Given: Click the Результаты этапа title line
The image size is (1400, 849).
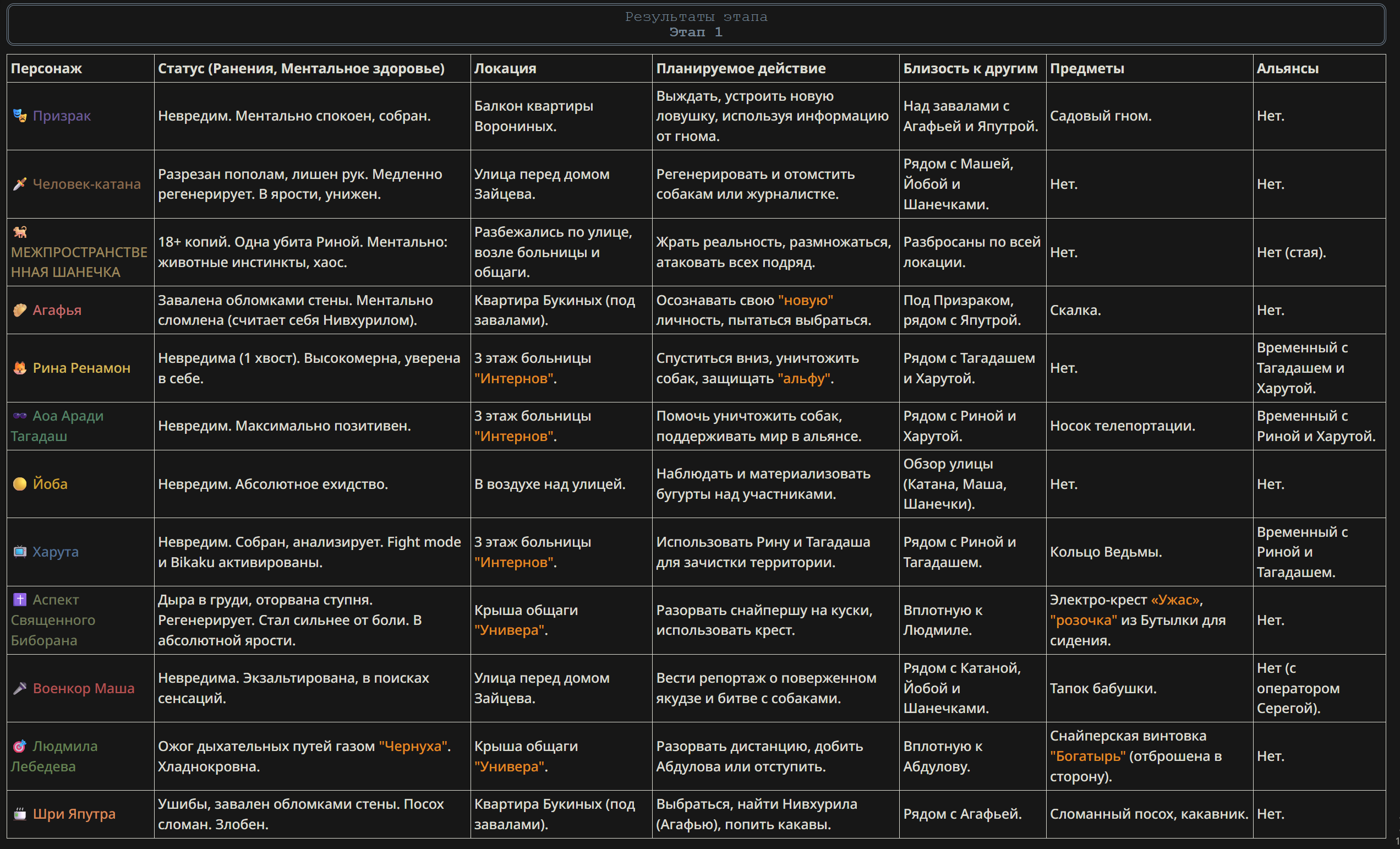Looking at the screenshot, I should tap(696, 17).
